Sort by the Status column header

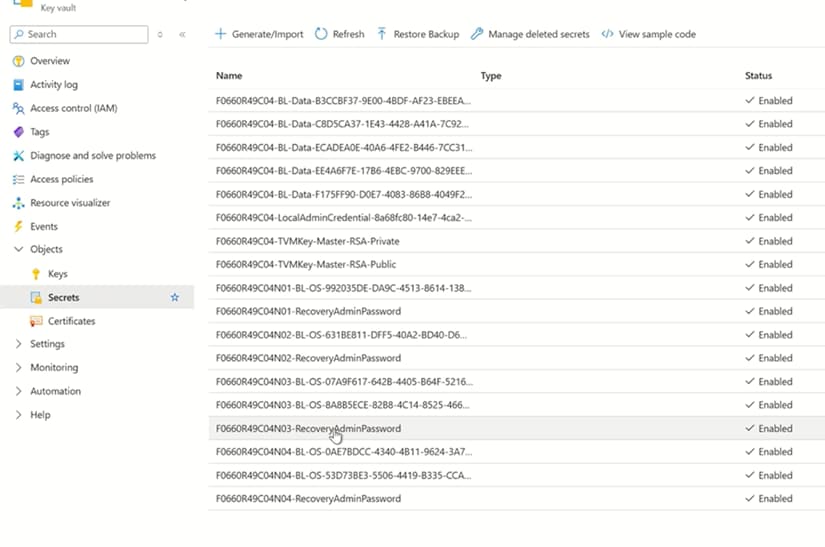tap(758, 76)
